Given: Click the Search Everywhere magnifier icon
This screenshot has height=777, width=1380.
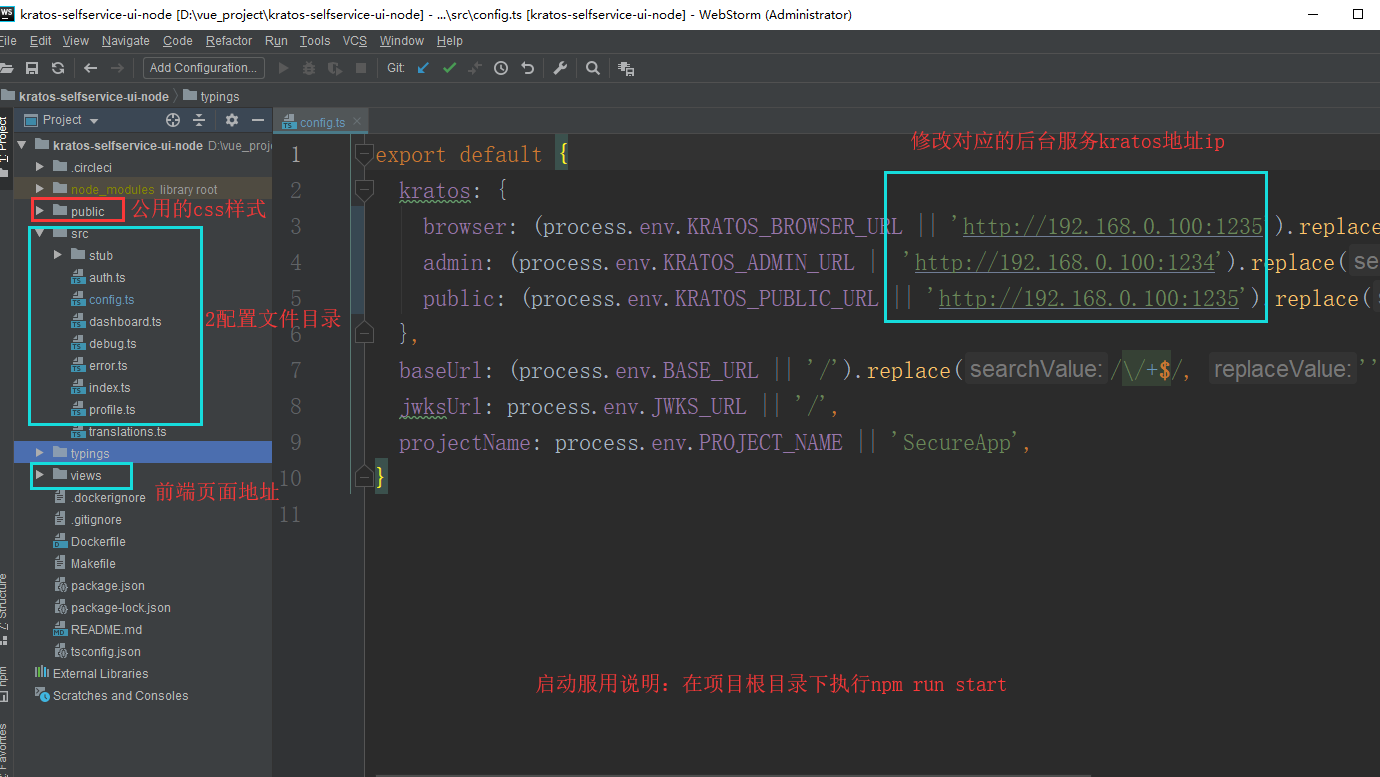Looking at the screenshot, I should [593, 68].
